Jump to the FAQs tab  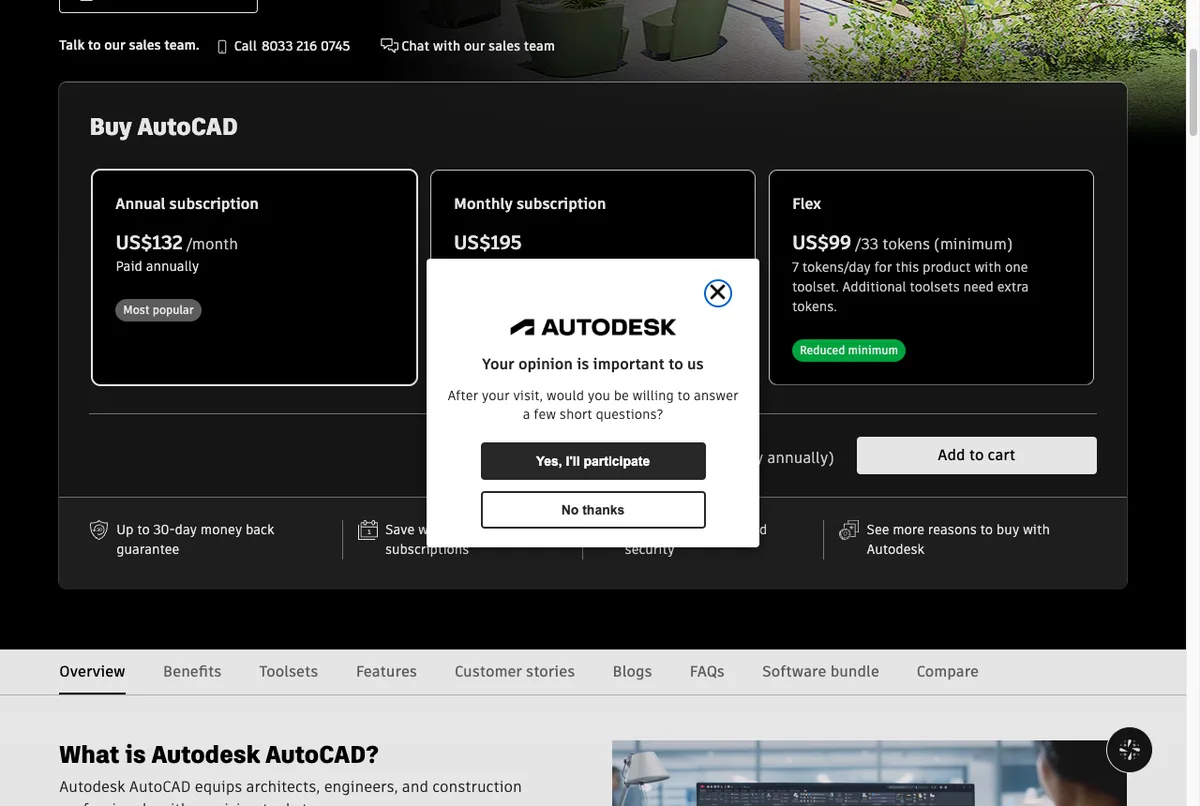coord(707,672)
